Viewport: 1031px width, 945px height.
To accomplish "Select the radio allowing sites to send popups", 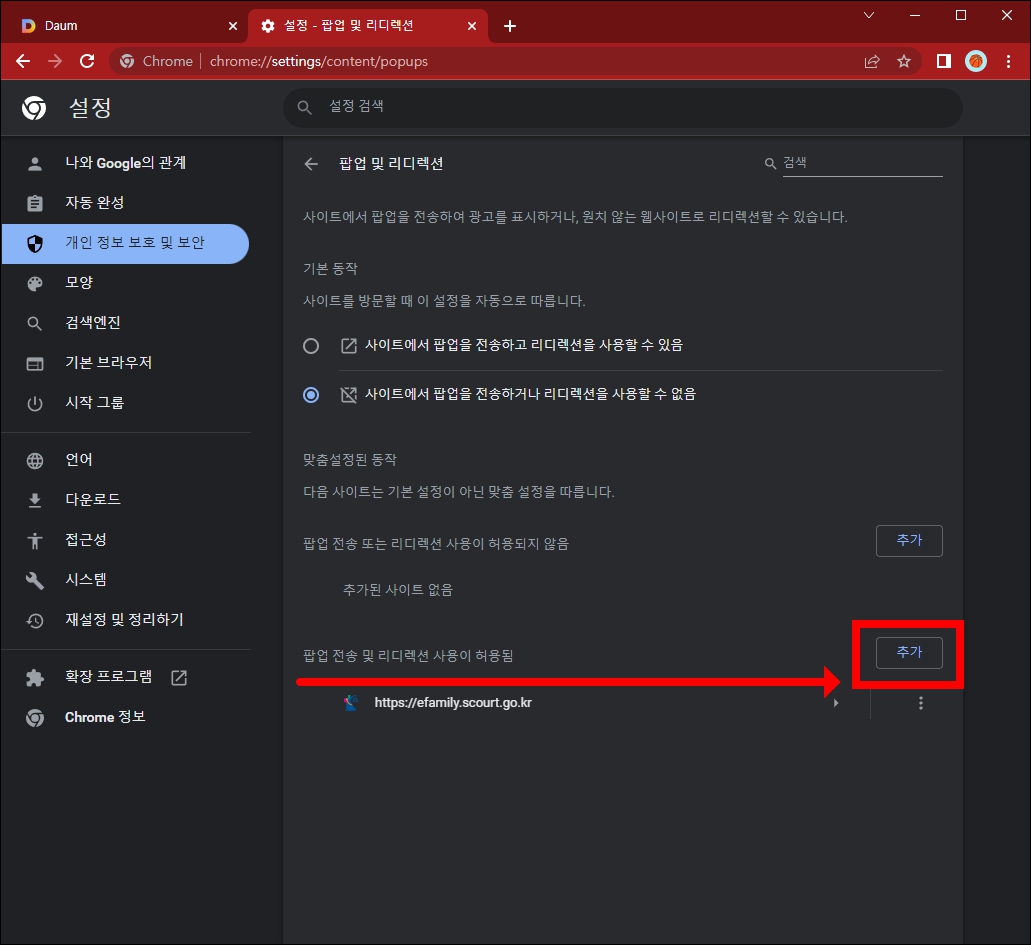I will tap(311, 345).
